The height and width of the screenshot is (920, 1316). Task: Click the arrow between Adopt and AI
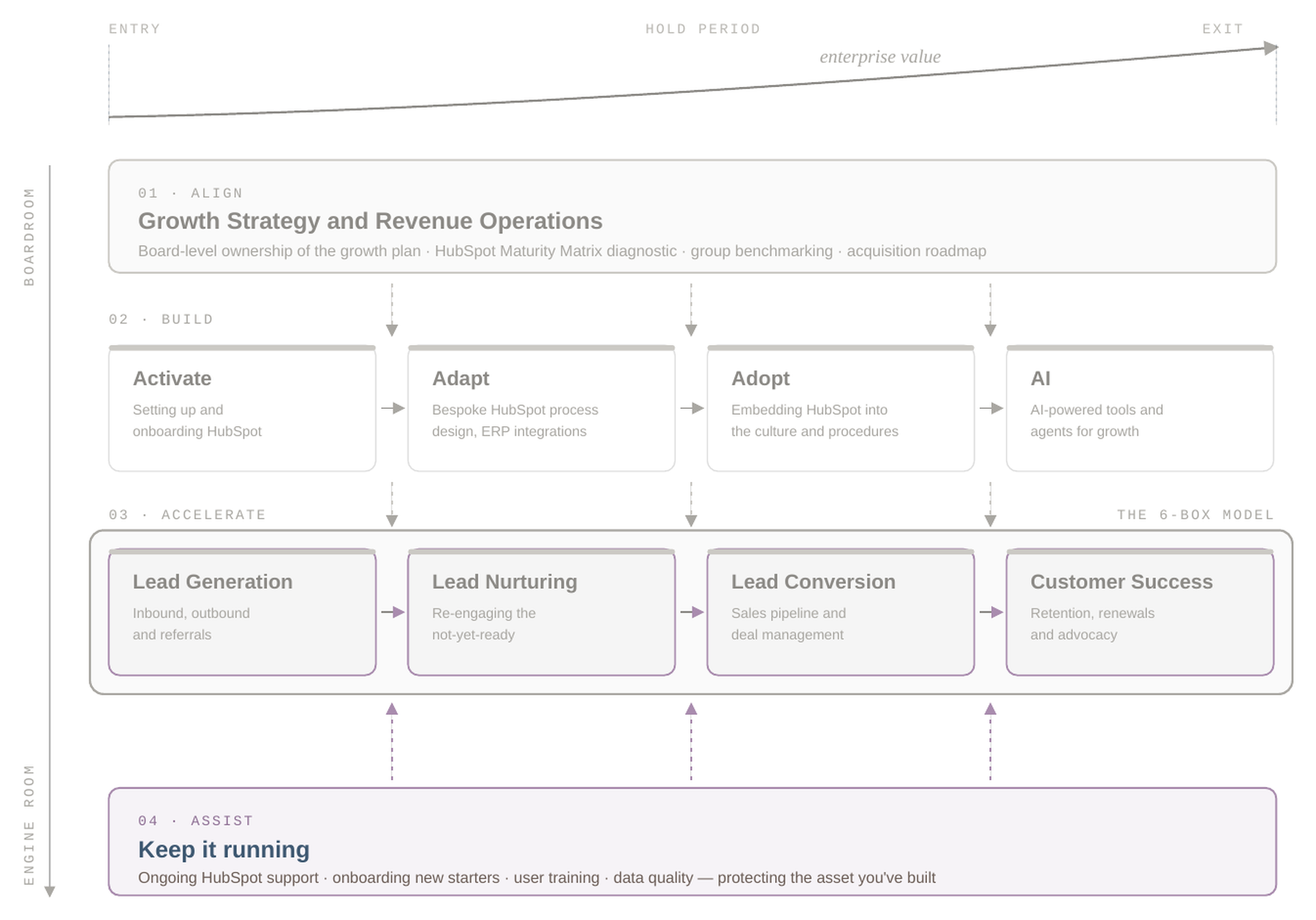pyautogui.click(x=991, y=408)
